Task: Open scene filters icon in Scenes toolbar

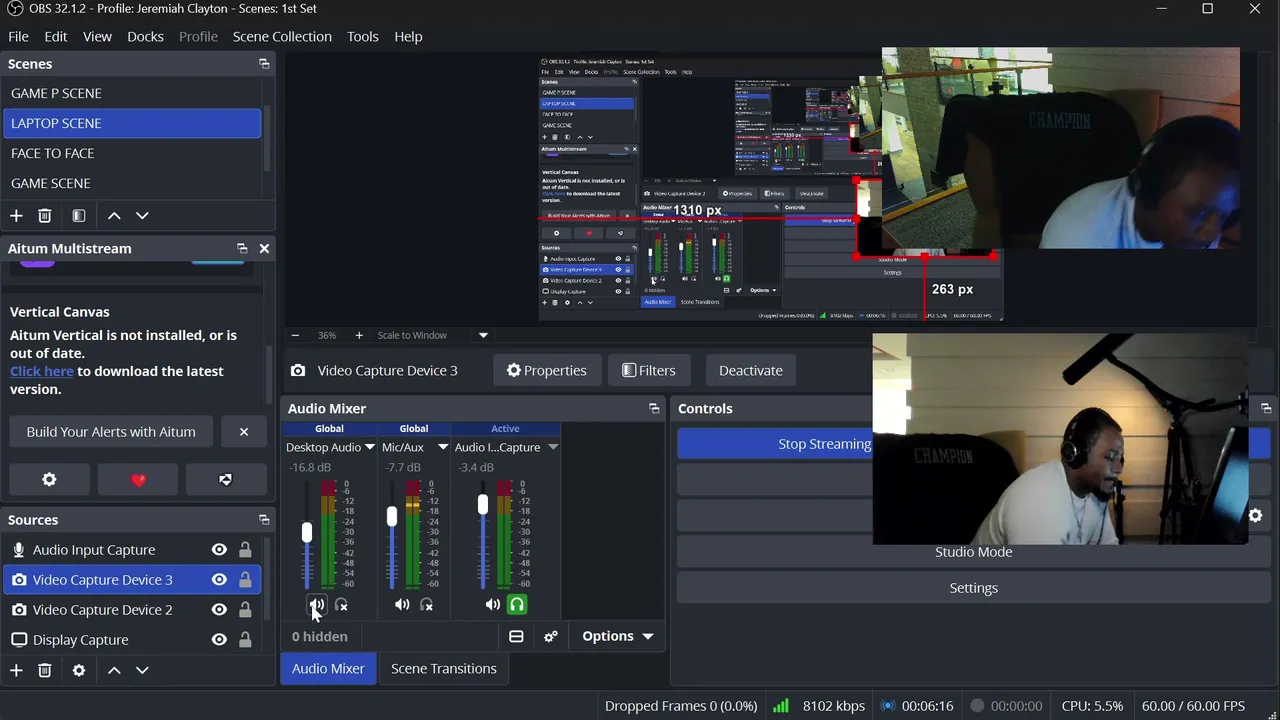Action: 79,215
